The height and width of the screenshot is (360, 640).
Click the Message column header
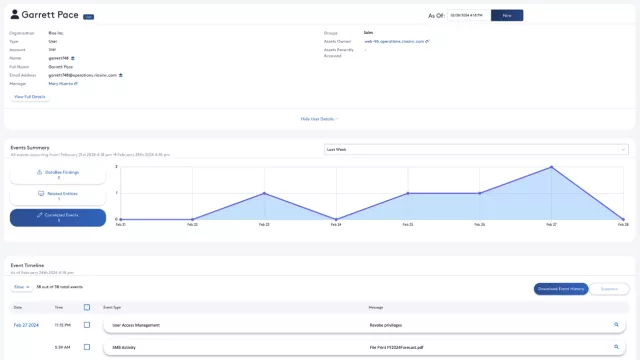[x=376, y=307]
